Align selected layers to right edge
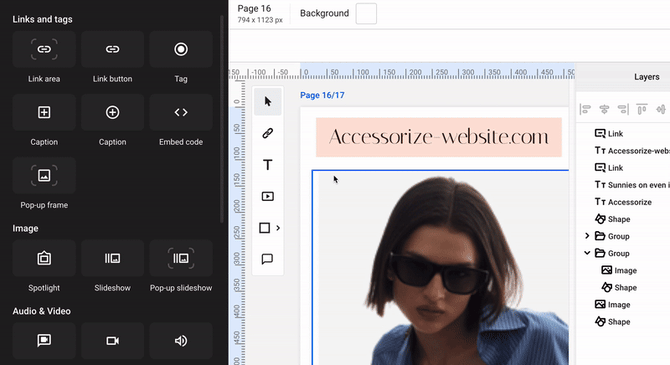670x365 pixels. [623, 109]
